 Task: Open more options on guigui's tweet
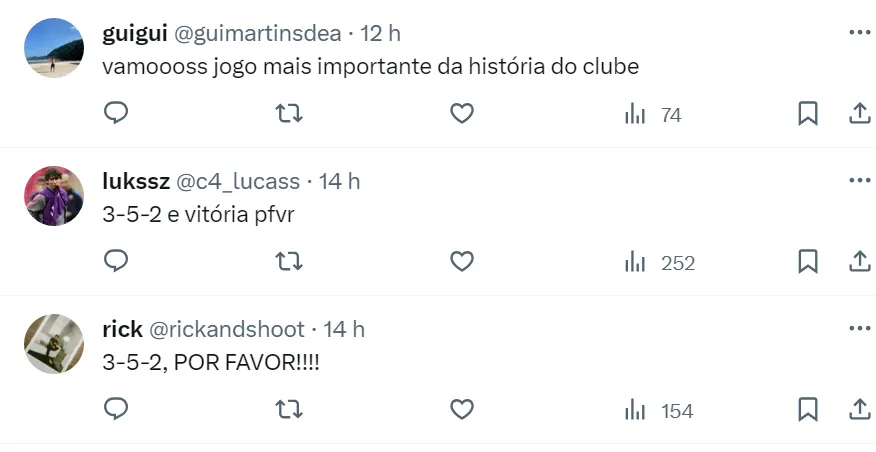tap(859, 32)
